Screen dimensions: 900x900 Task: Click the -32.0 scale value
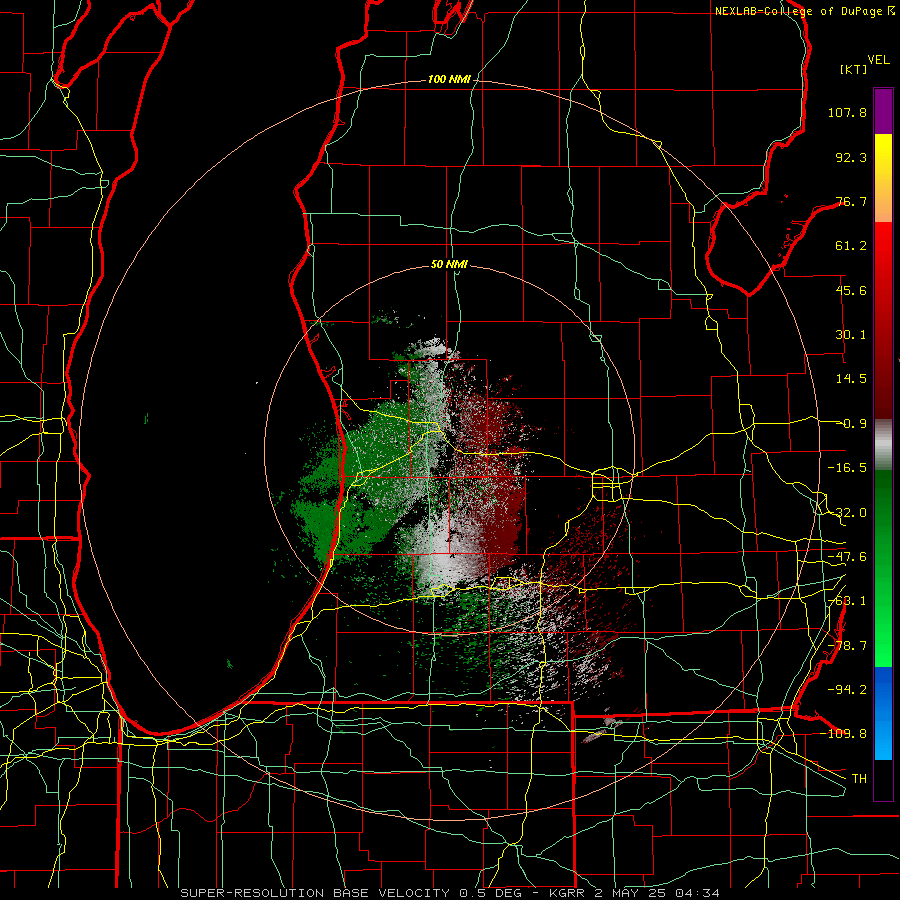pyautogui.click(x=847, y=513)
